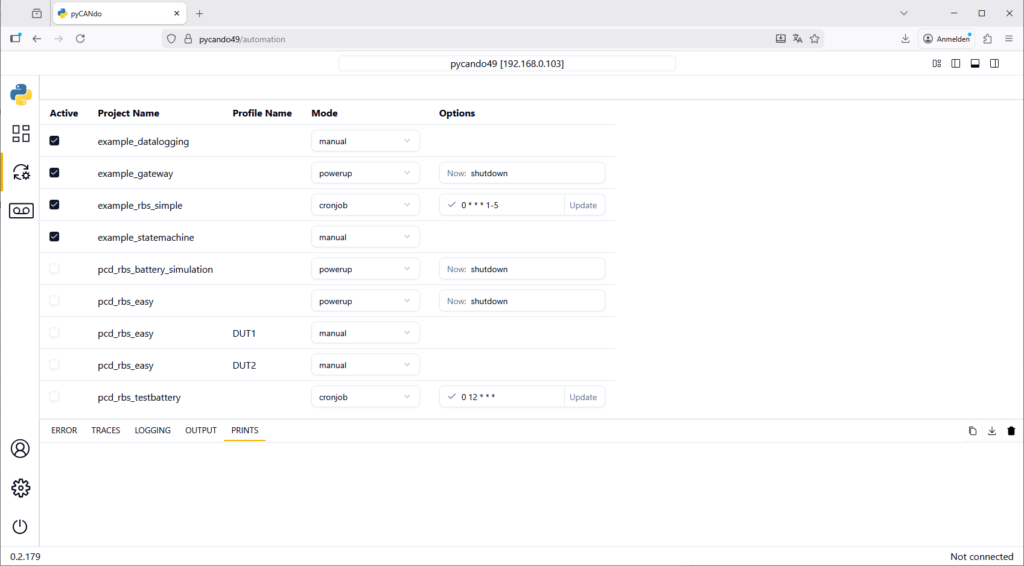
Task: Open the recorder tape icon in sidebar
Action: [20, 210]
